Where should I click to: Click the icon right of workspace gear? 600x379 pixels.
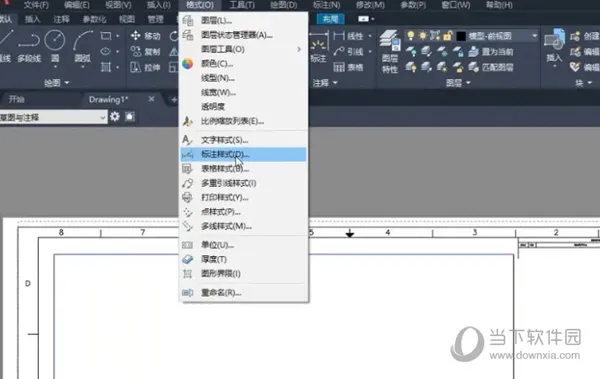(130, 116)
